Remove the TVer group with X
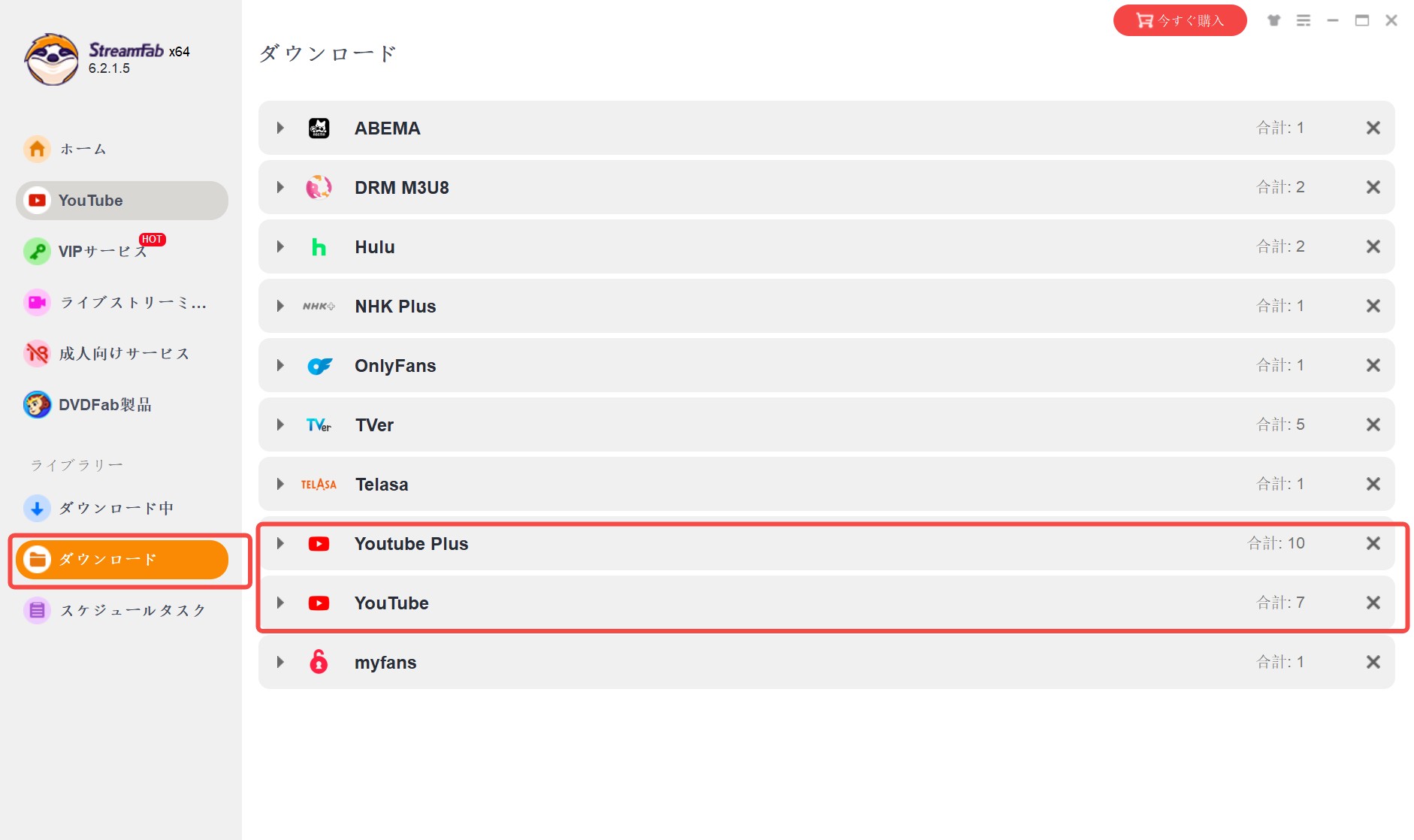Image resolution: width=1414 pixels, height=840 pixels. pyautogui.click(x=1373, y=425)
